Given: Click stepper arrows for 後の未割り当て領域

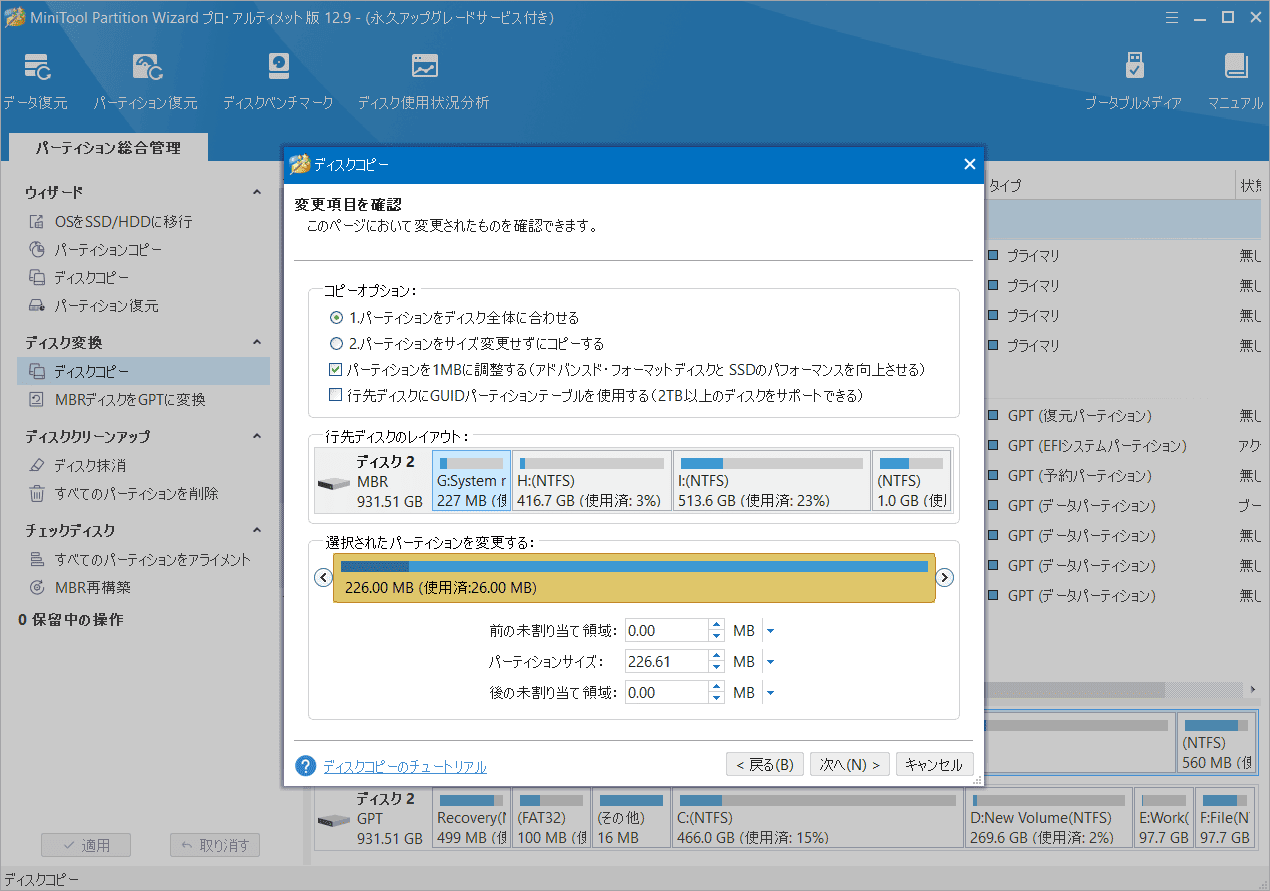Looking at the screenshot, I should 716,693.
